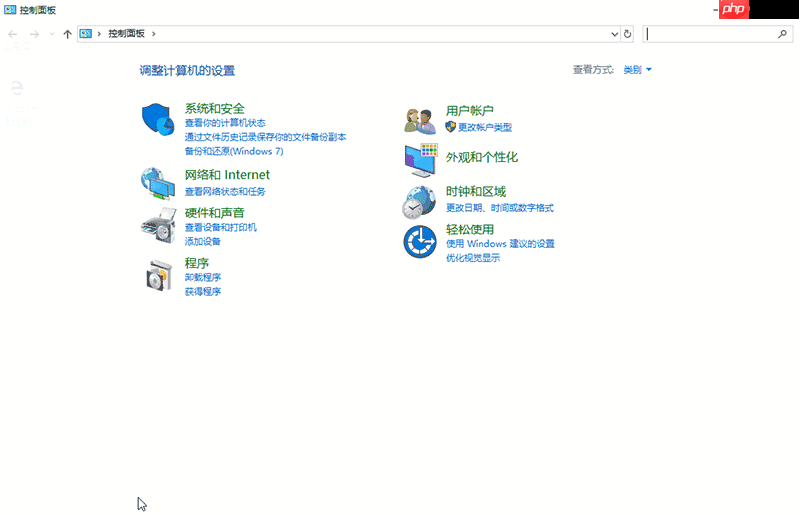This screenshot has height=515, width=800.
Task: Click the Back navigation arrow
Action: coord(13,34)
